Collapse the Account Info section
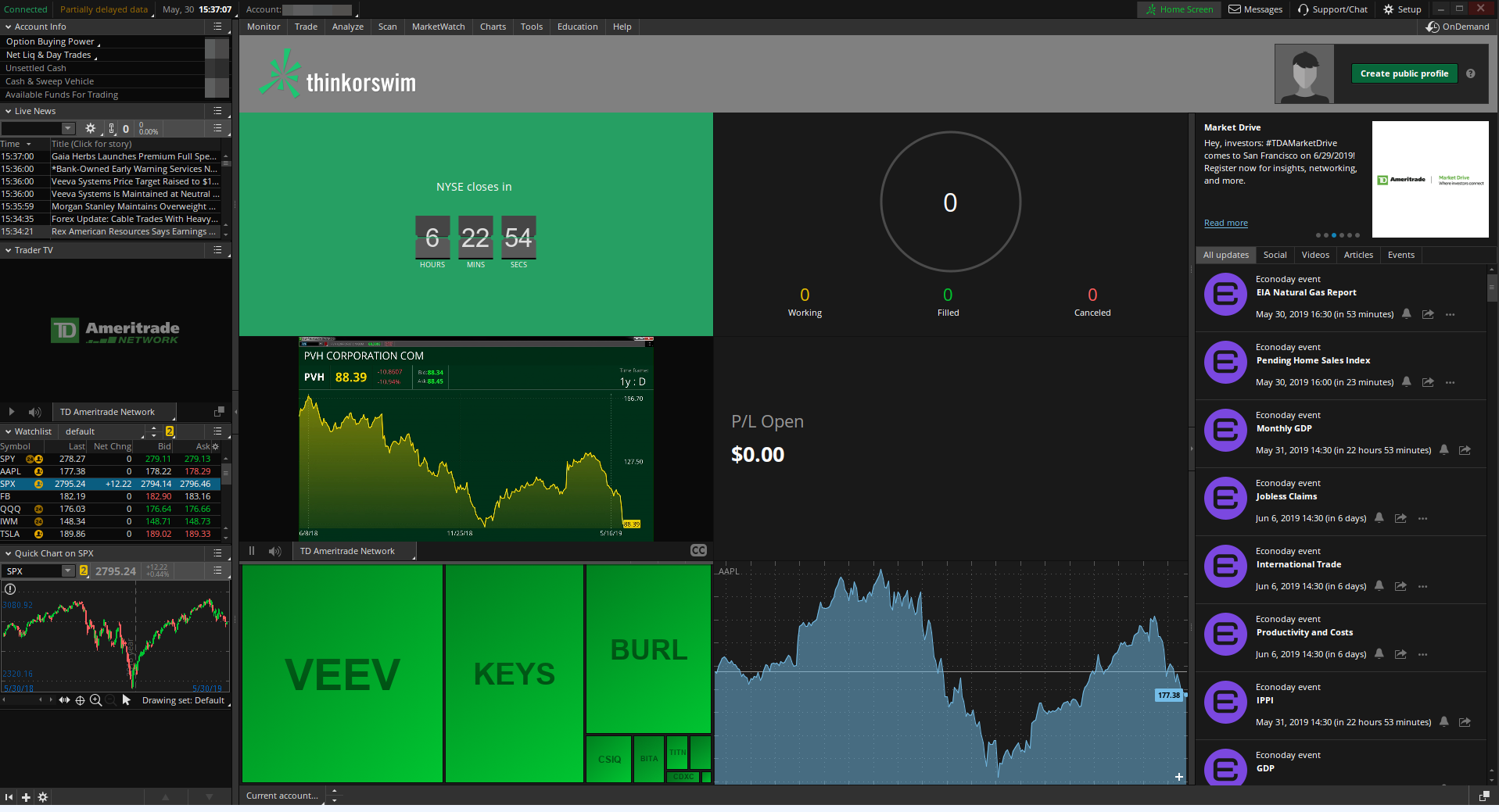1499x812 pixels. [8, 27]
